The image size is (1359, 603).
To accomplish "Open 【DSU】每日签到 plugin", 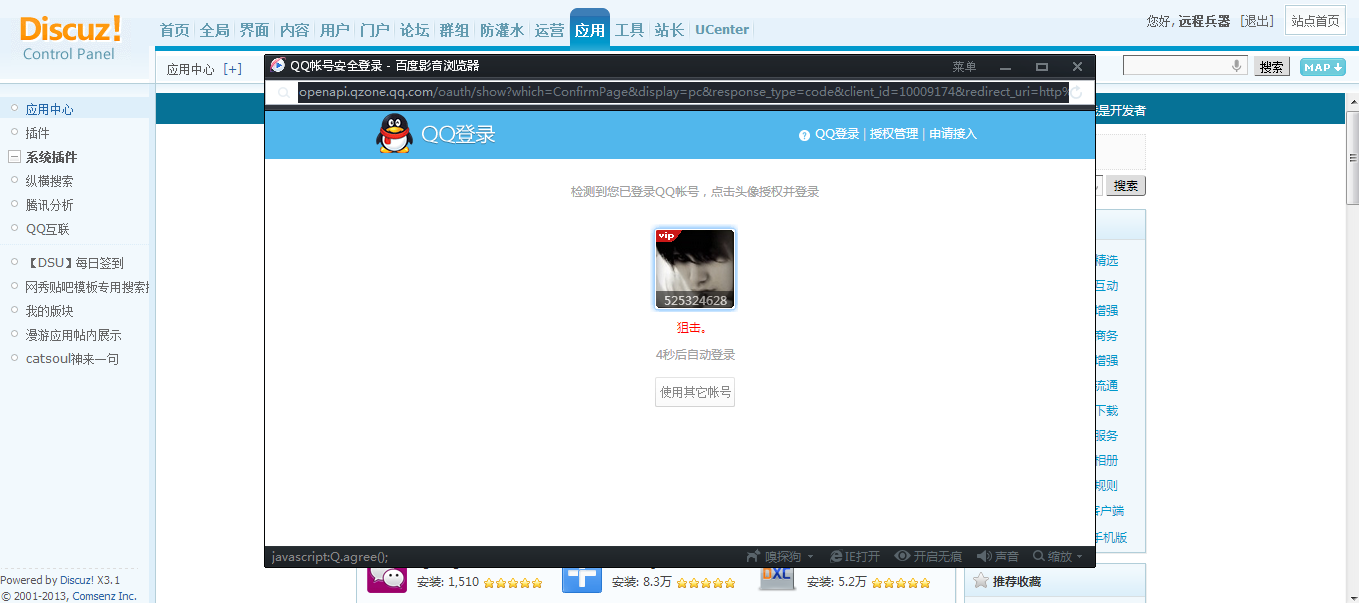I will pyautogui.click(x=75, y=263).
